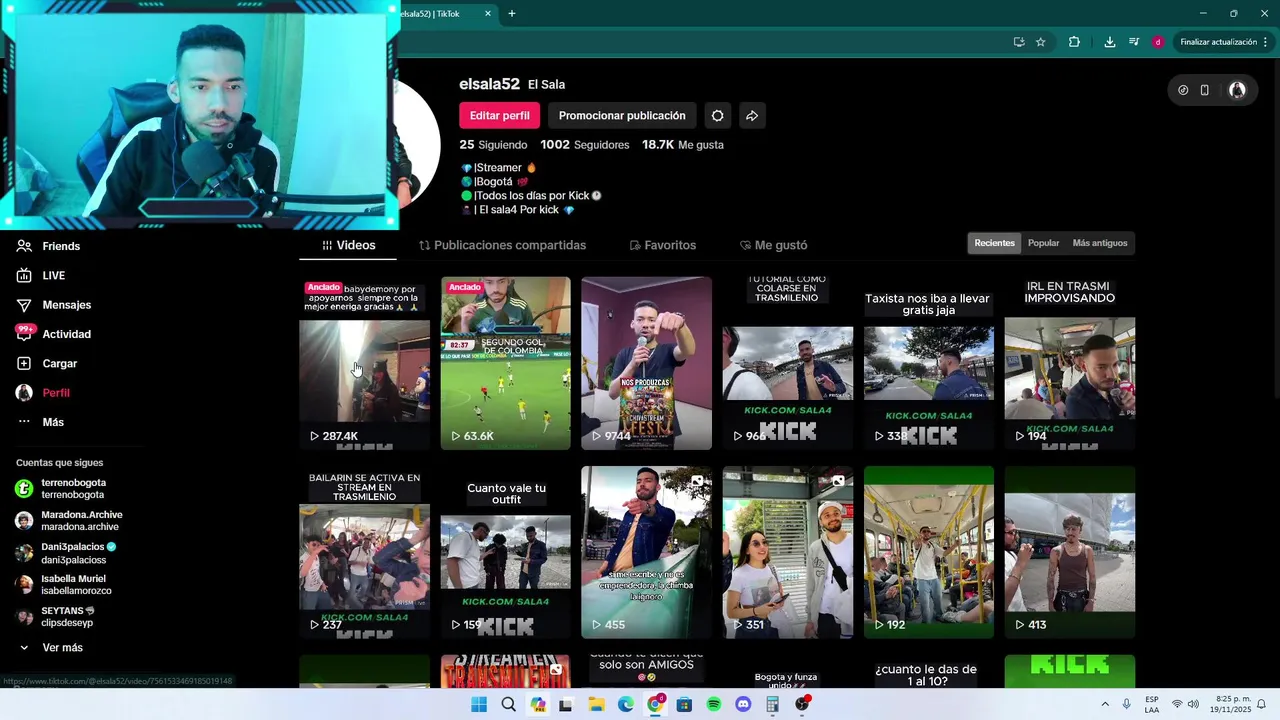Click Promocionar publicación button
The image size is (1280, 720).
(622, 116)
